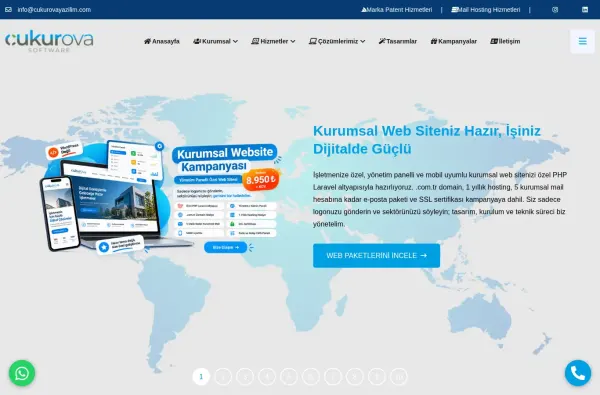Tap the blue phone call button

(578, 373)
